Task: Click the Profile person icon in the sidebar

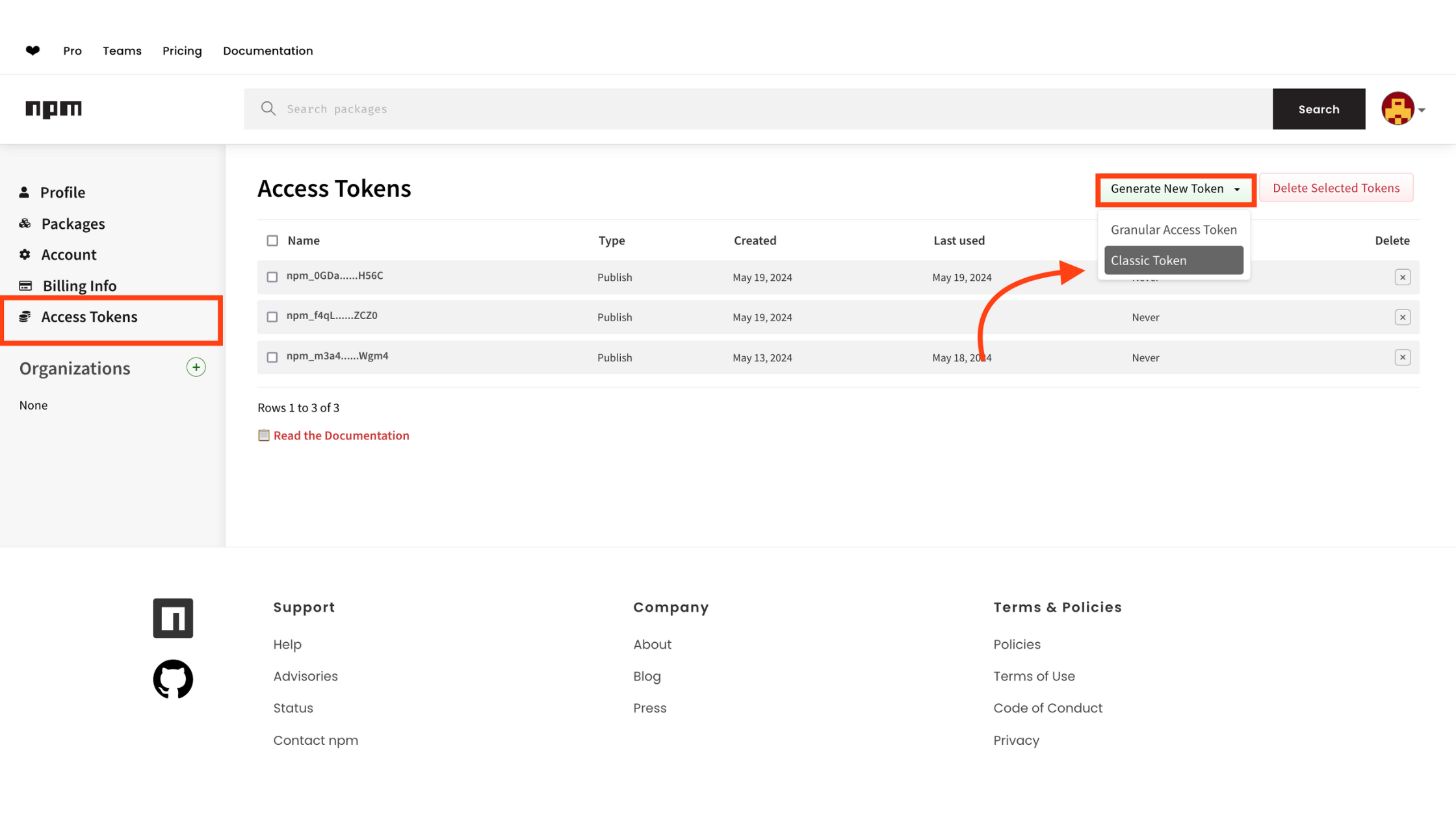Action: (x=24, y=192)
